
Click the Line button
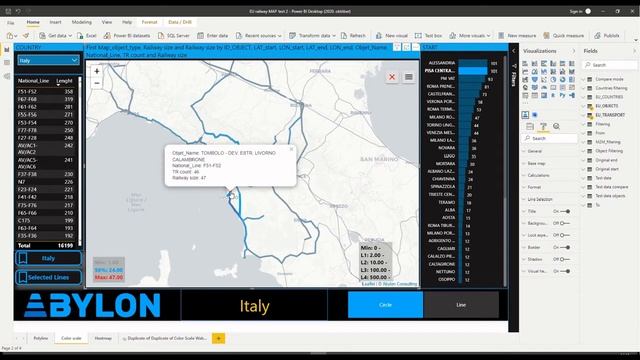461,304
